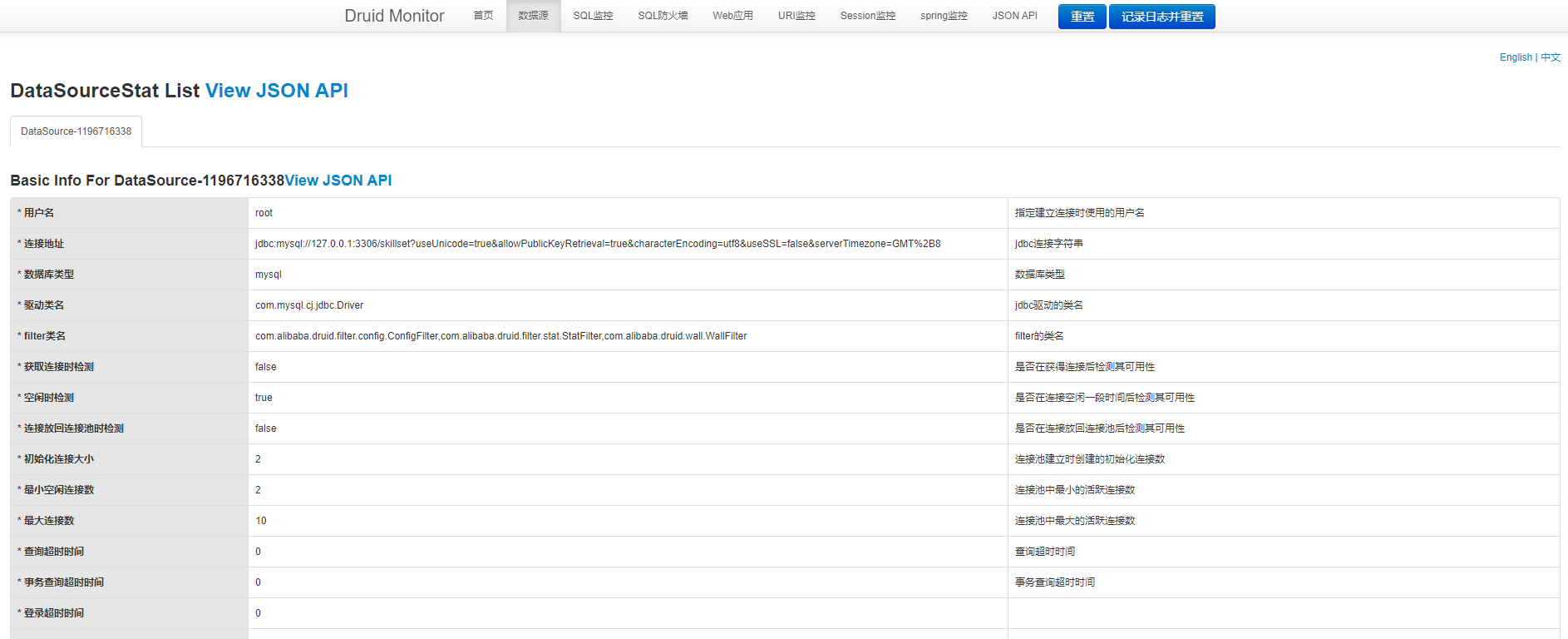Click value '0' in 查询超时时间 row
Screen dimensions: 1568x639
pos(258,552)
